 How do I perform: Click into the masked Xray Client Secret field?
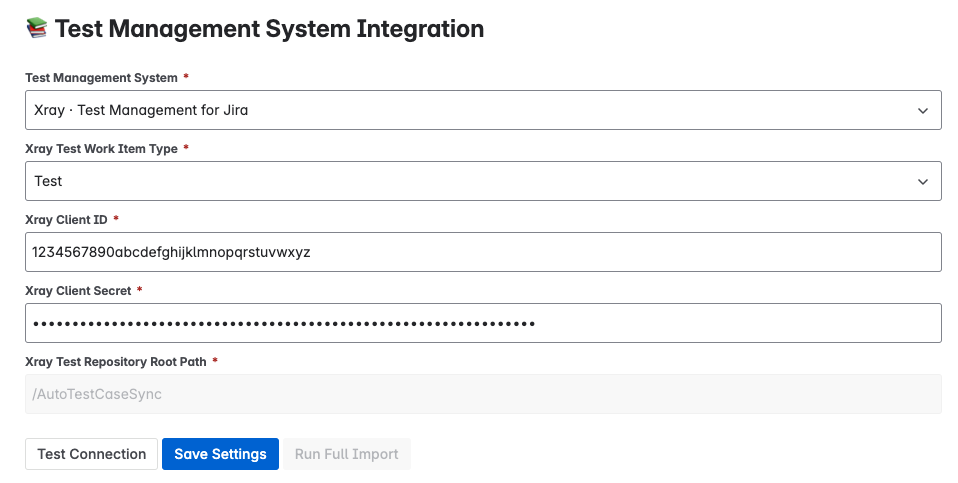pyautogui.click(x=483, y=322)
